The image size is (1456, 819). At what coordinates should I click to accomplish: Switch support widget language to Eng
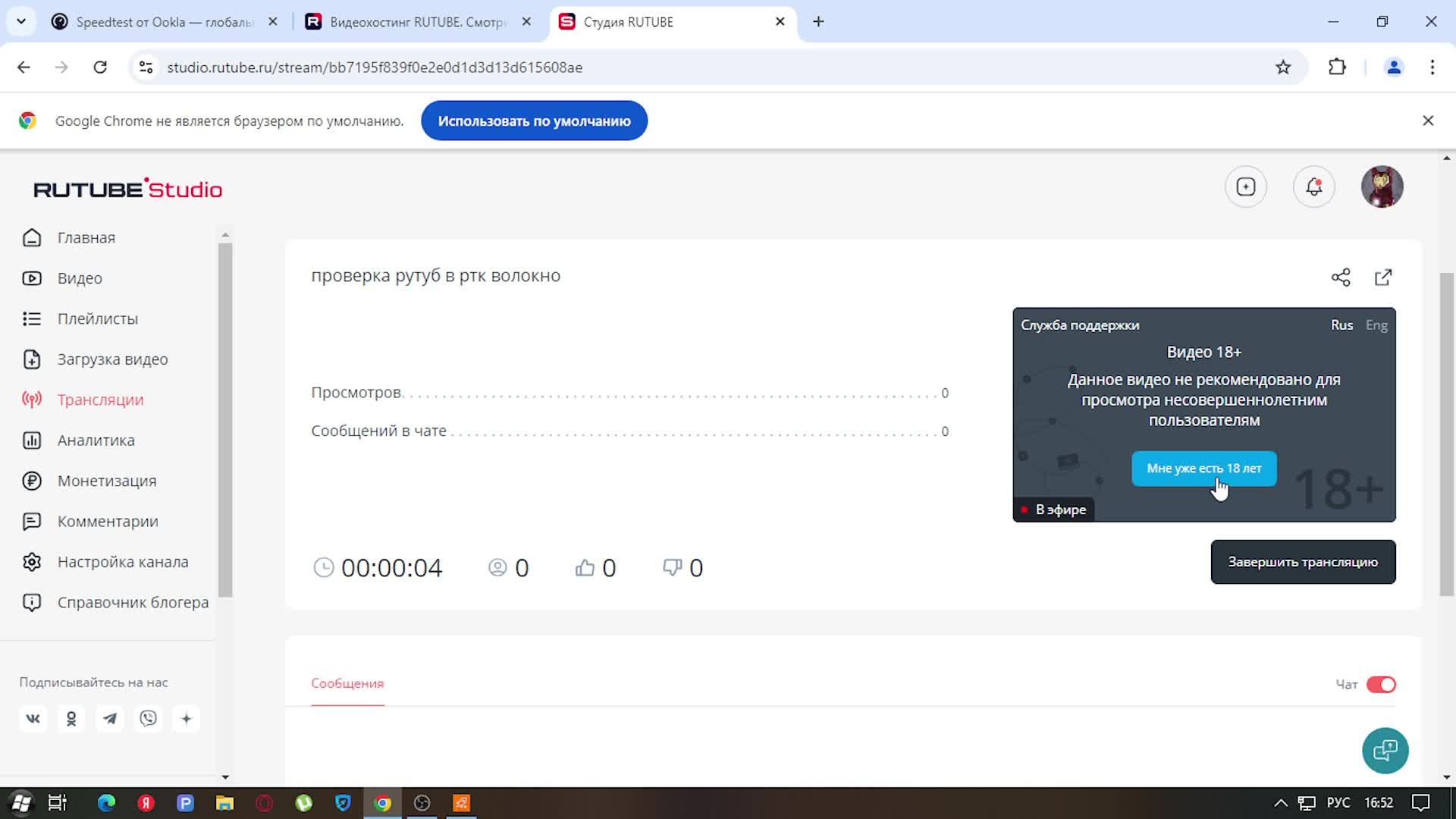tap(1376, 325)
